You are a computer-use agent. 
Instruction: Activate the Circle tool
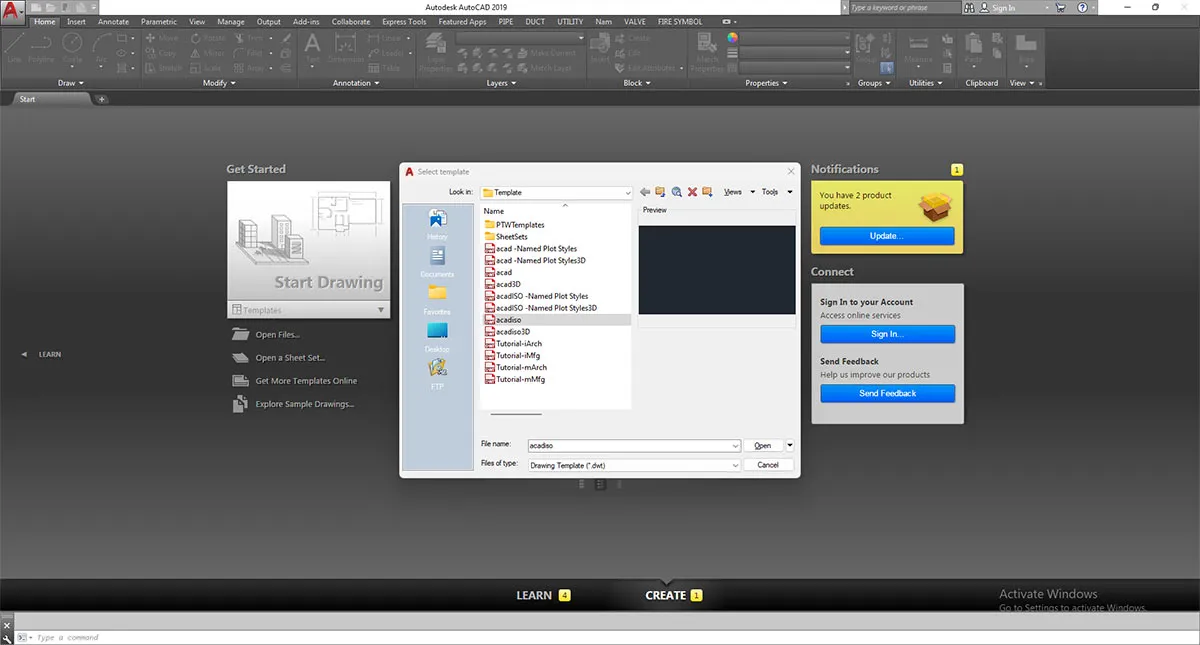point(72,44)
